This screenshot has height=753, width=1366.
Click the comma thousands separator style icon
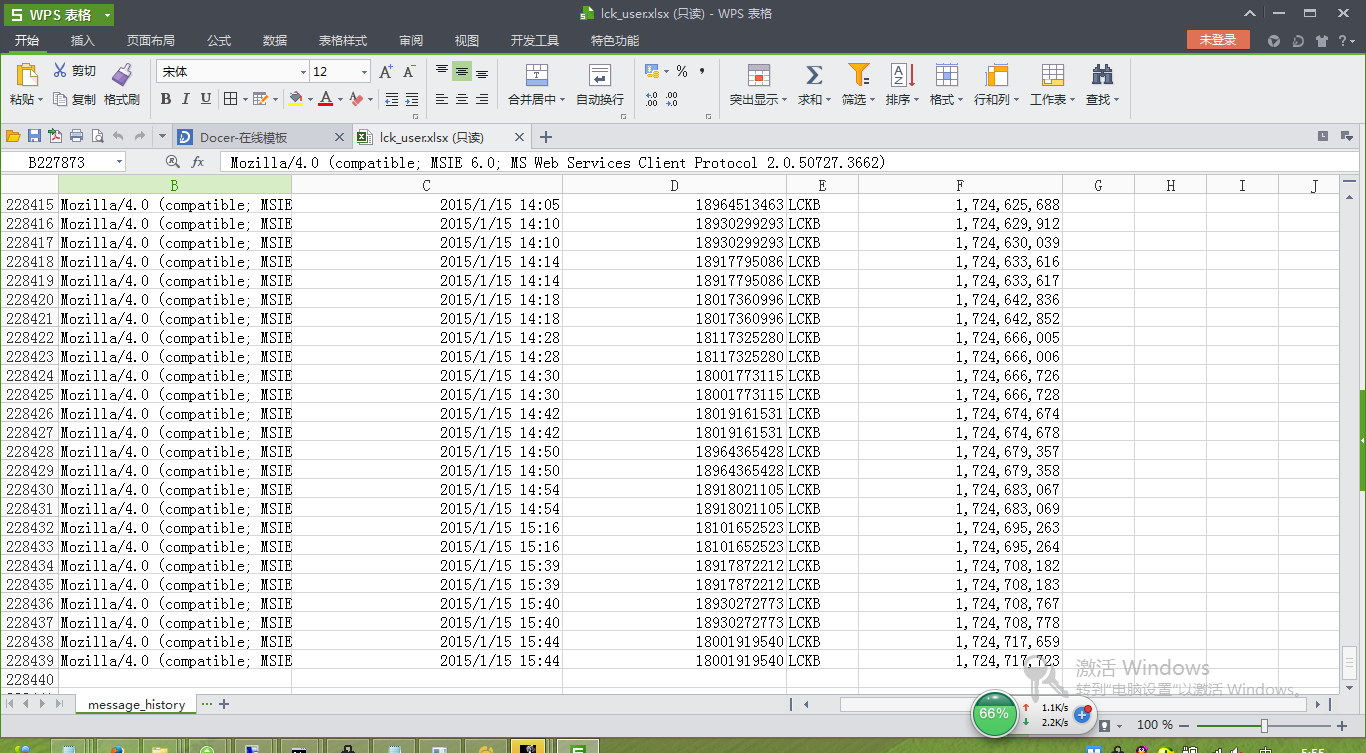[702, 71]
